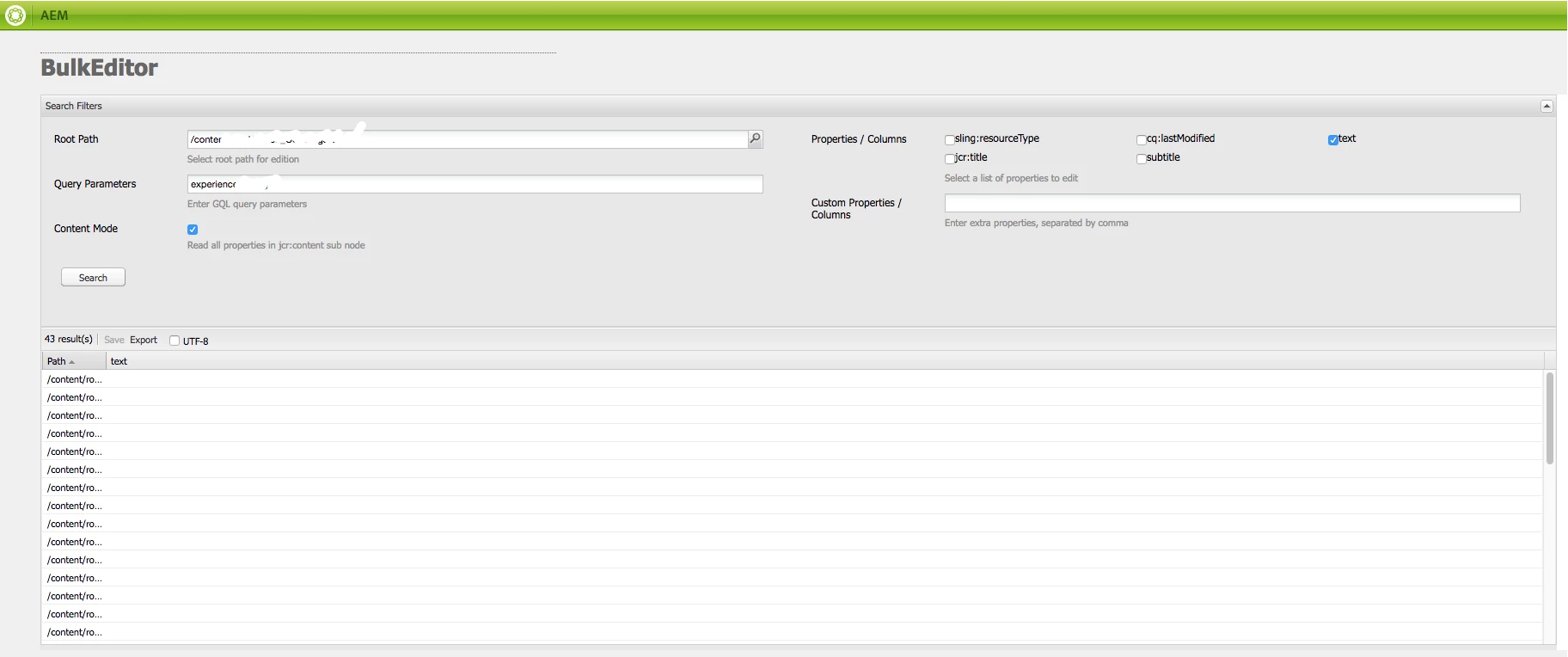This screenshot has width=1568, height=657.
Task: Enable the UTF-8 checkbox
Action: click(175, 341)
